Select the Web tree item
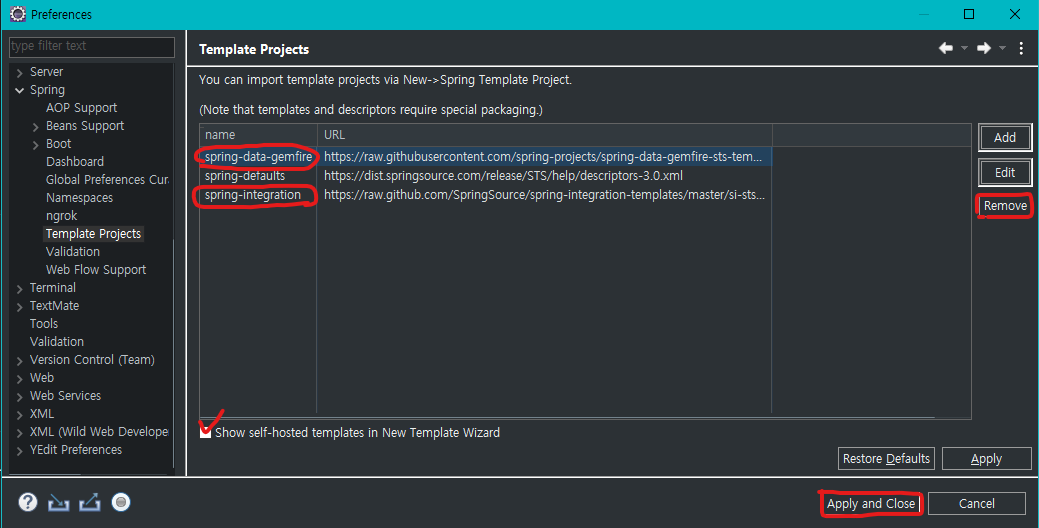Screen dimensions: 1039x528 point(42,378)
